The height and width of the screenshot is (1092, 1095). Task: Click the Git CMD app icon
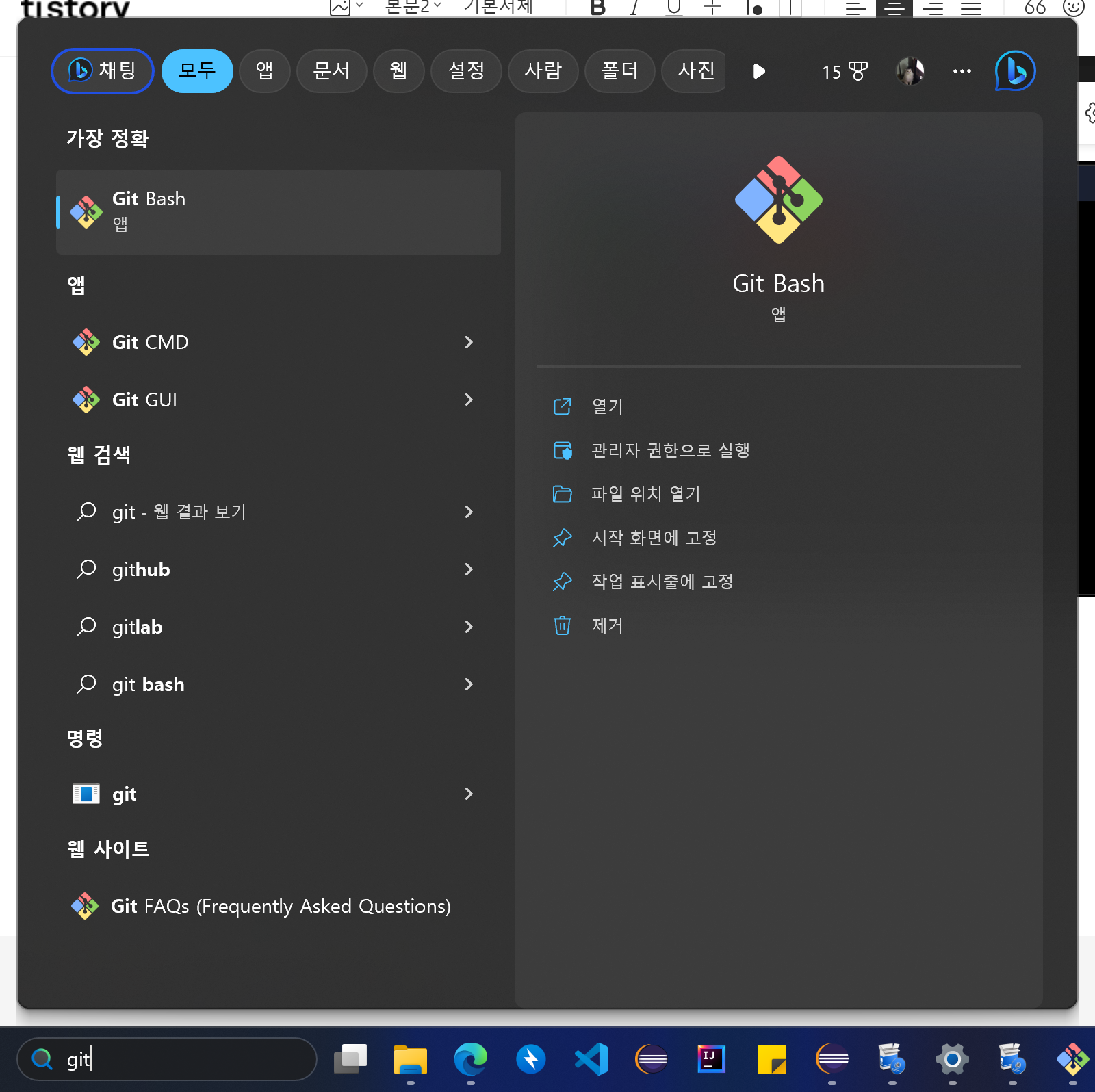86,342
